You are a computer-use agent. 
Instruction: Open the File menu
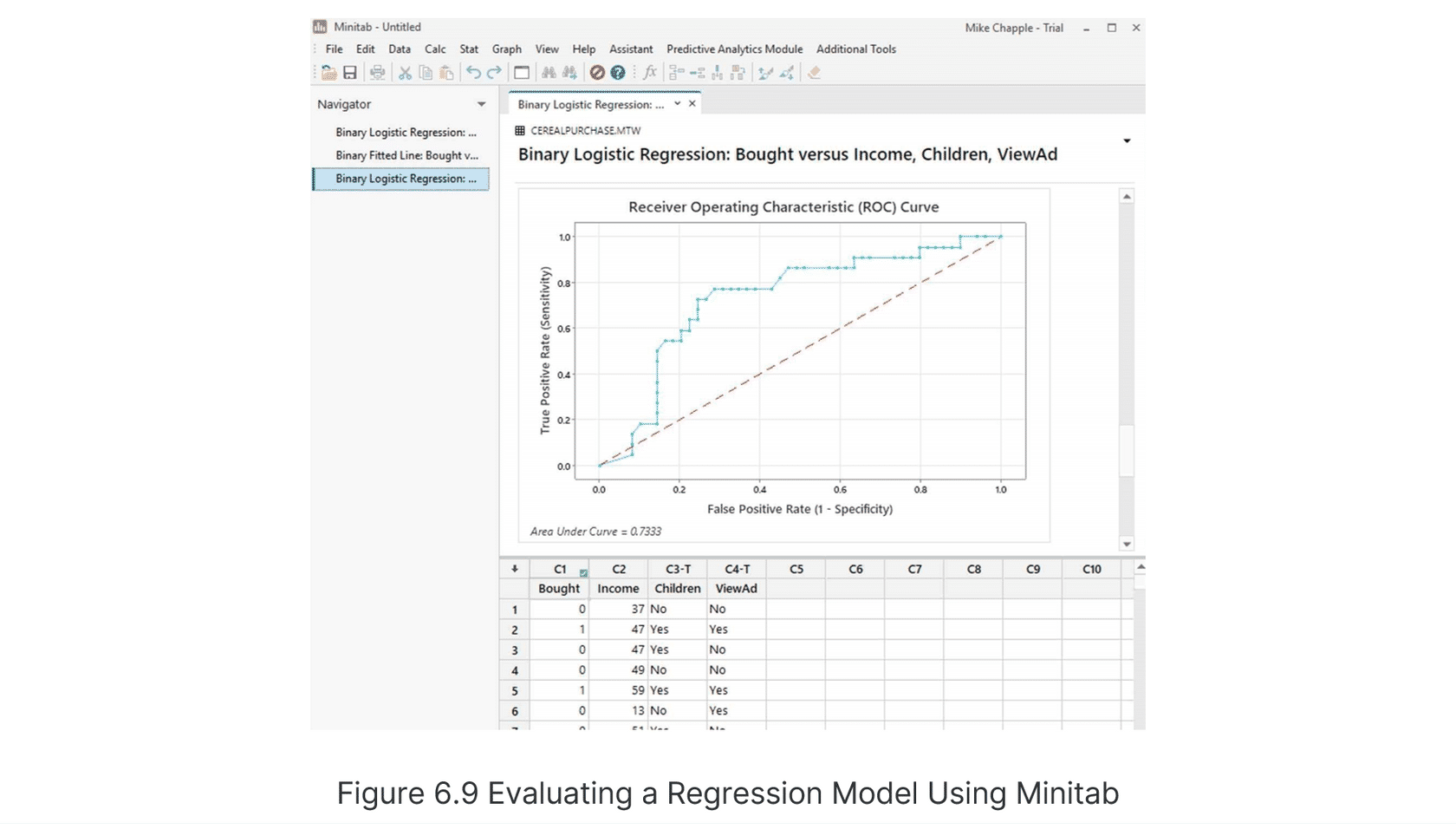point(334,49)
